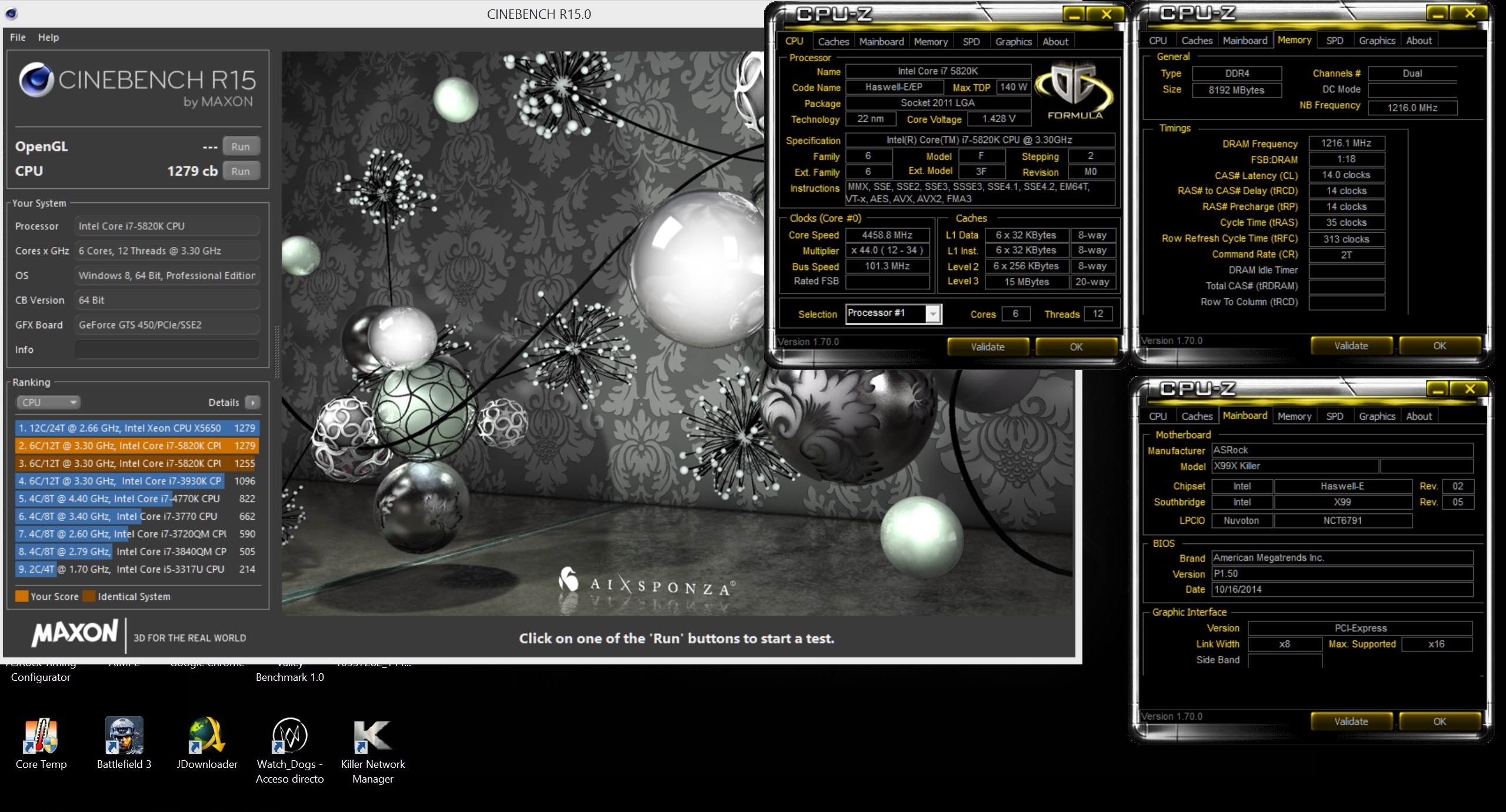Screen dimensions: 1506x812
Task: Launch JDownloader desktop icon
Action: click(207, 743)
